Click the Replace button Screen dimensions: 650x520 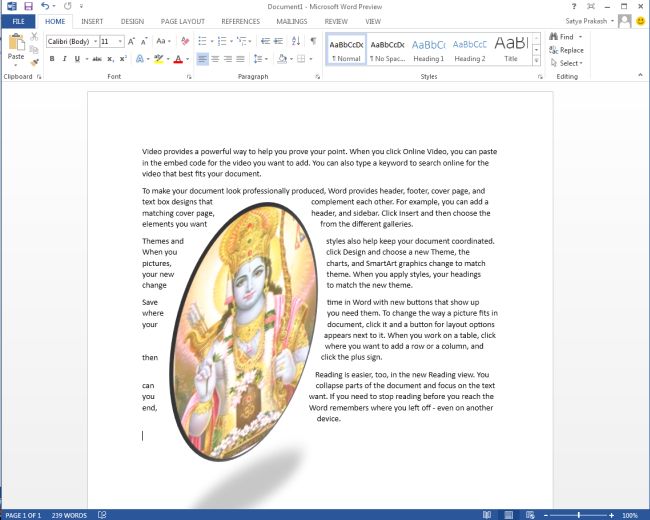click(566, 50)
